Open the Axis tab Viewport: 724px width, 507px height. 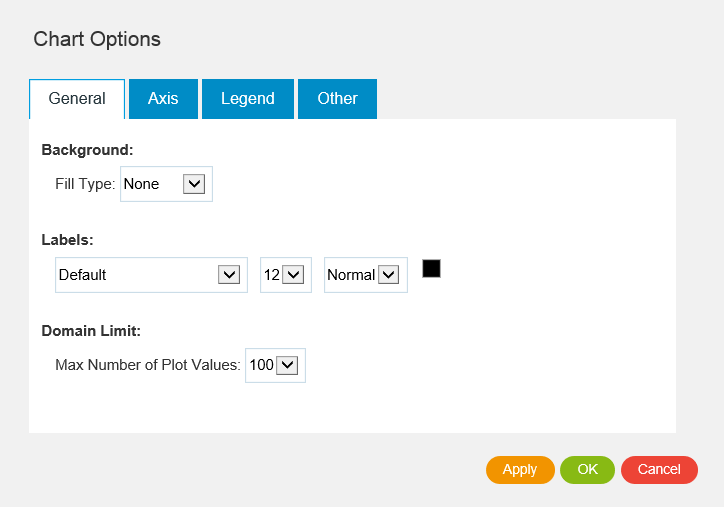tap(163, 98)
